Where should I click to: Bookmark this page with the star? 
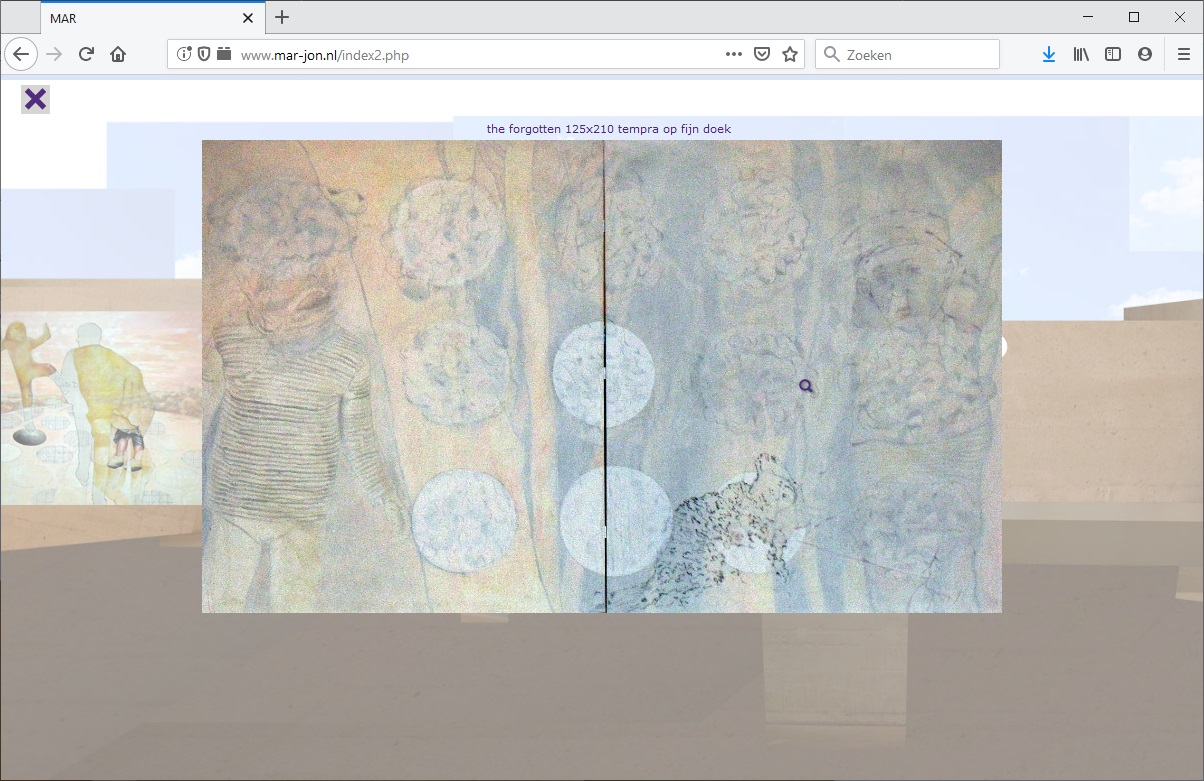coord(790,55)
